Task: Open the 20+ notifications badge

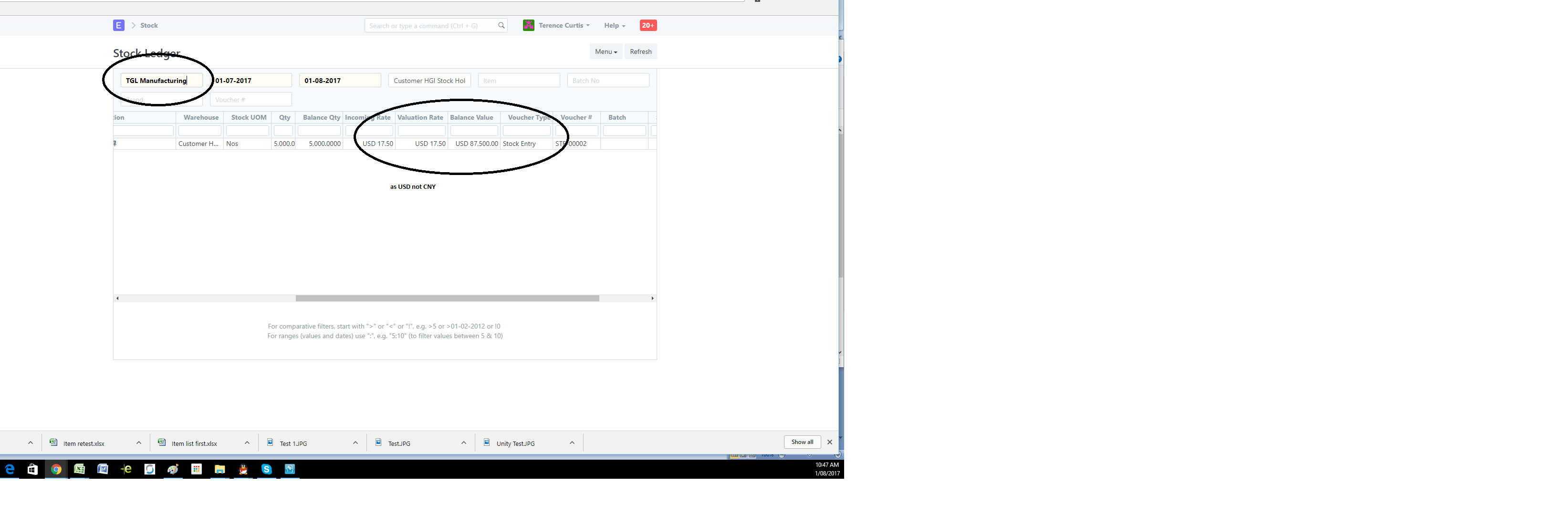Action: point(648,26)
